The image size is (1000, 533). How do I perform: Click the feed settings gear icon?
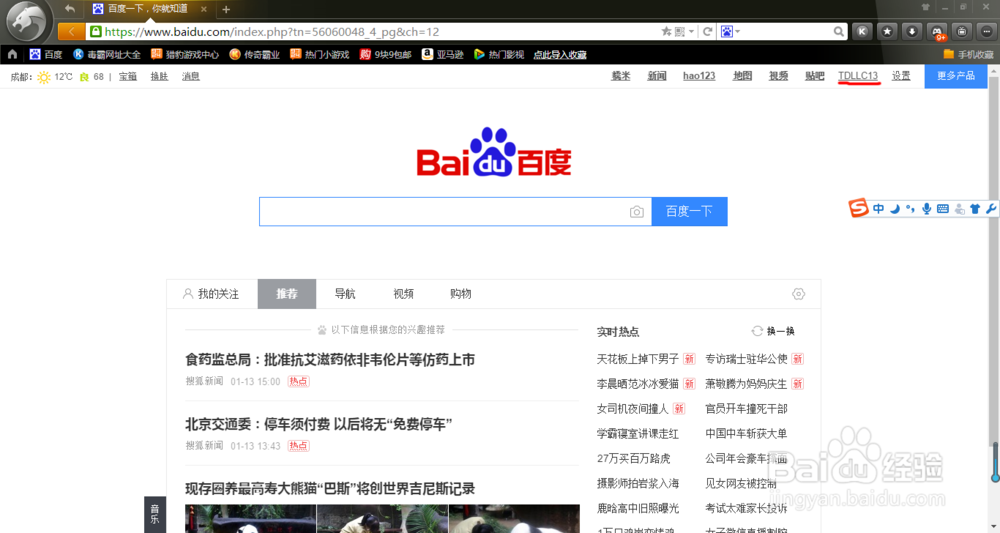[x=798, y=294]
